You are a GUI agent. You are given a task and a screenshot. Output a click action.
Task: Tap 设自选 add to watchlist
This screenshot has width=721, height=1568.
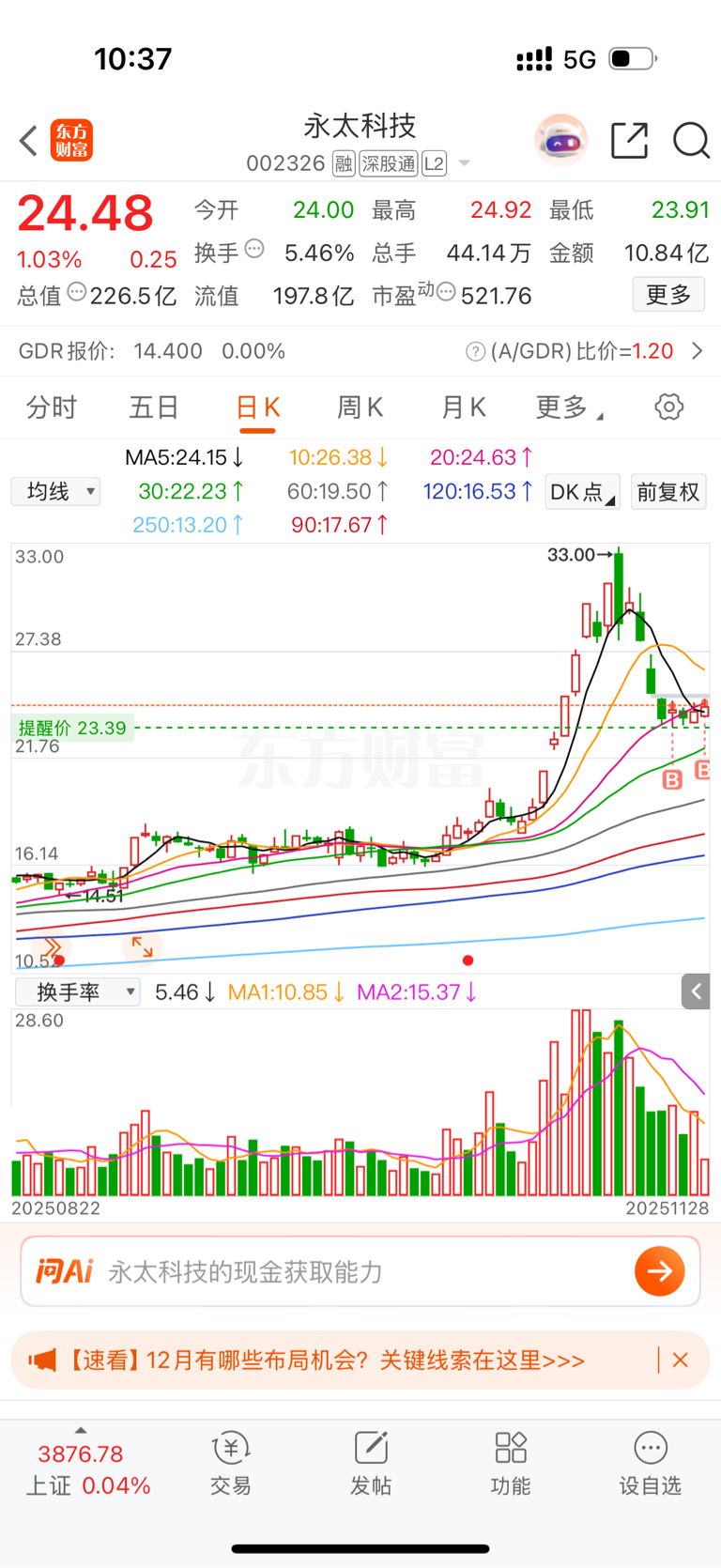click(650, 1463)
